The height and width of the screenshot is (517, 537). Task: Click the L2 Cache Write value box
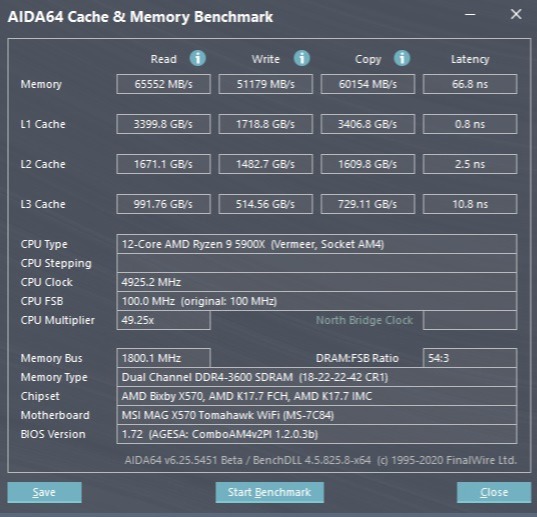pos(265,164)
